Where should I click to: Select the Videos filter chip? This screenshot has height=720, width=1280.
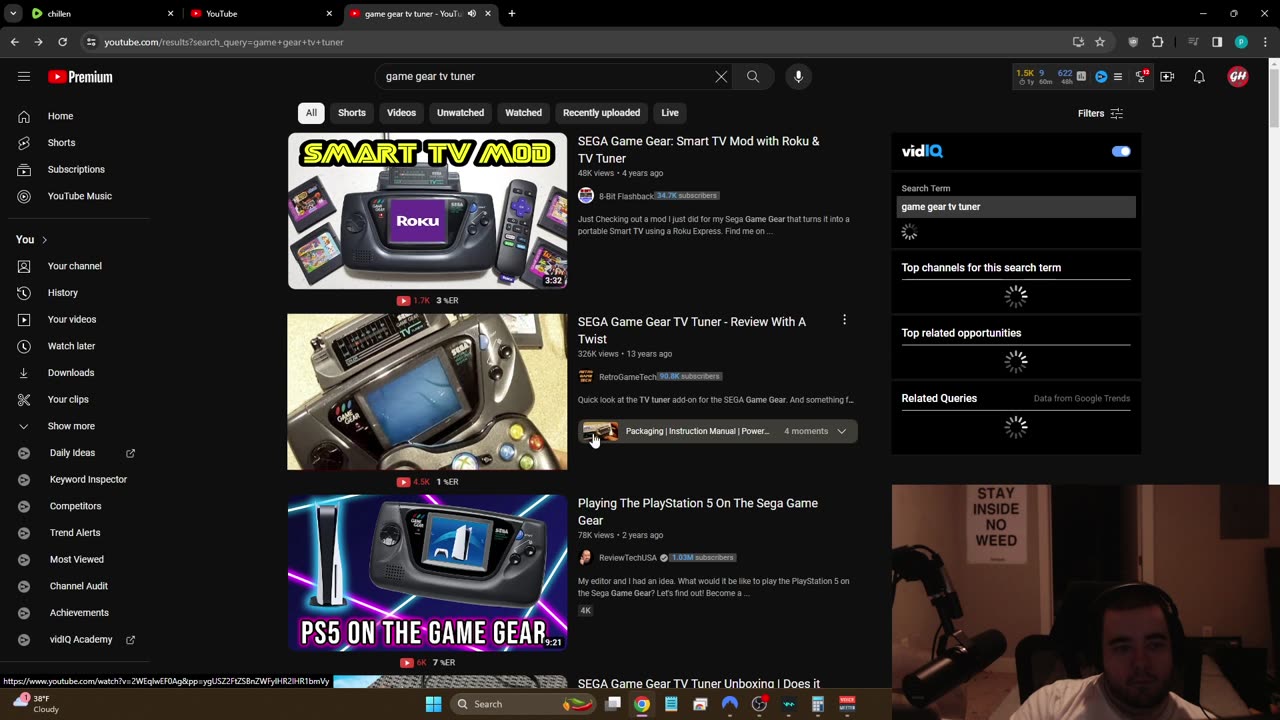401,113
